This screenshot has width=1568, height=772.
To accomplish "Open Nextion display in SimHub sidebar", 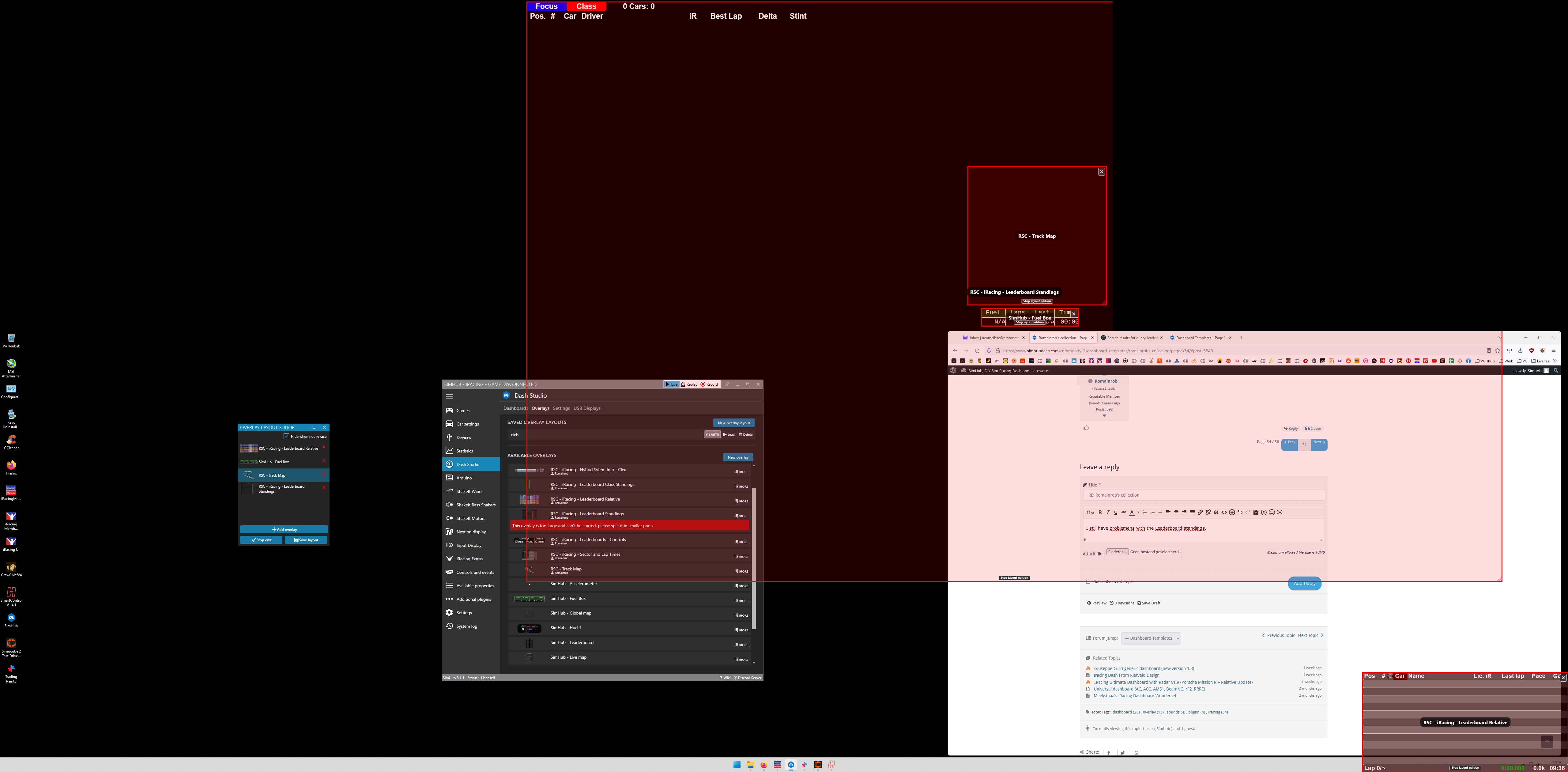I will coord(470,532).
